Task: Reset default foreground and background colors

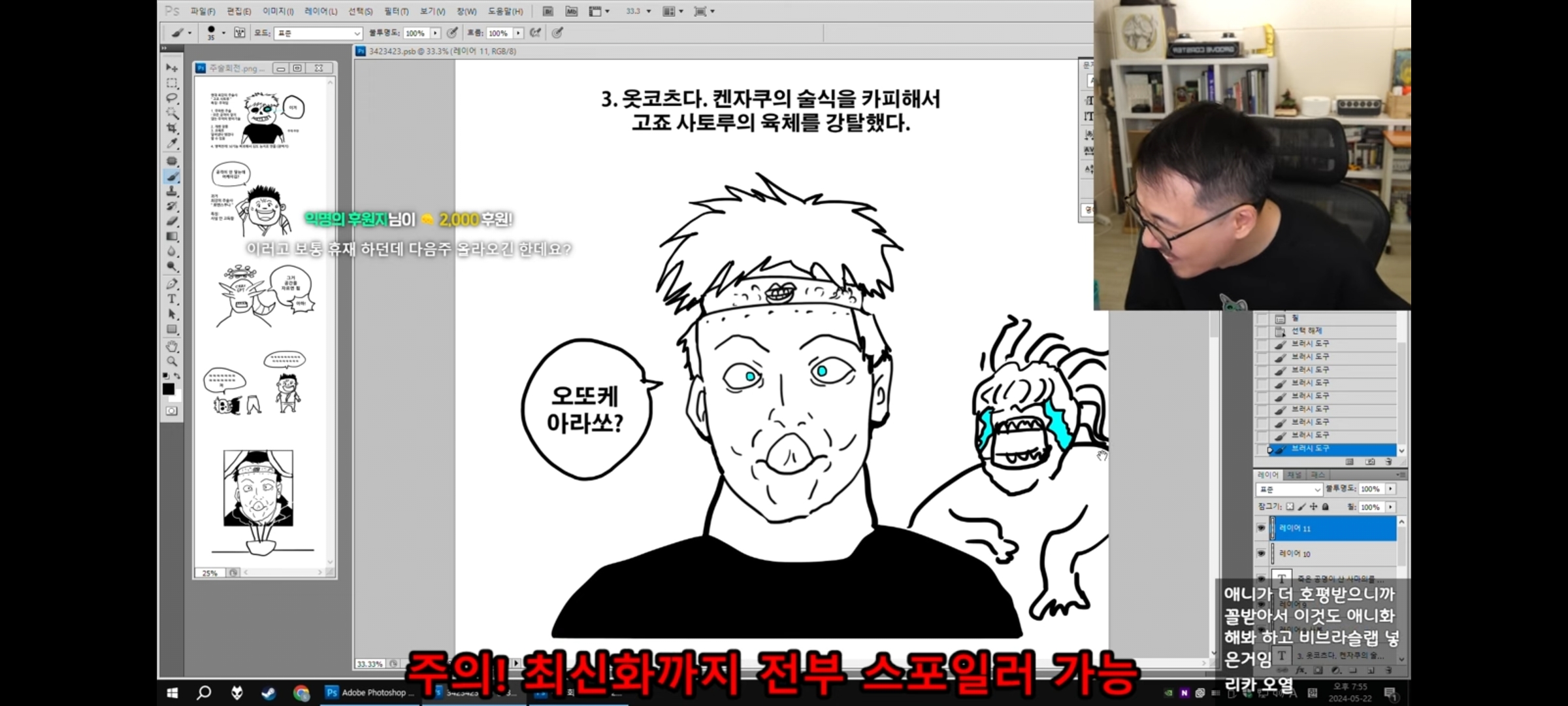Action: pyautogui.click(x=166, y=376)
